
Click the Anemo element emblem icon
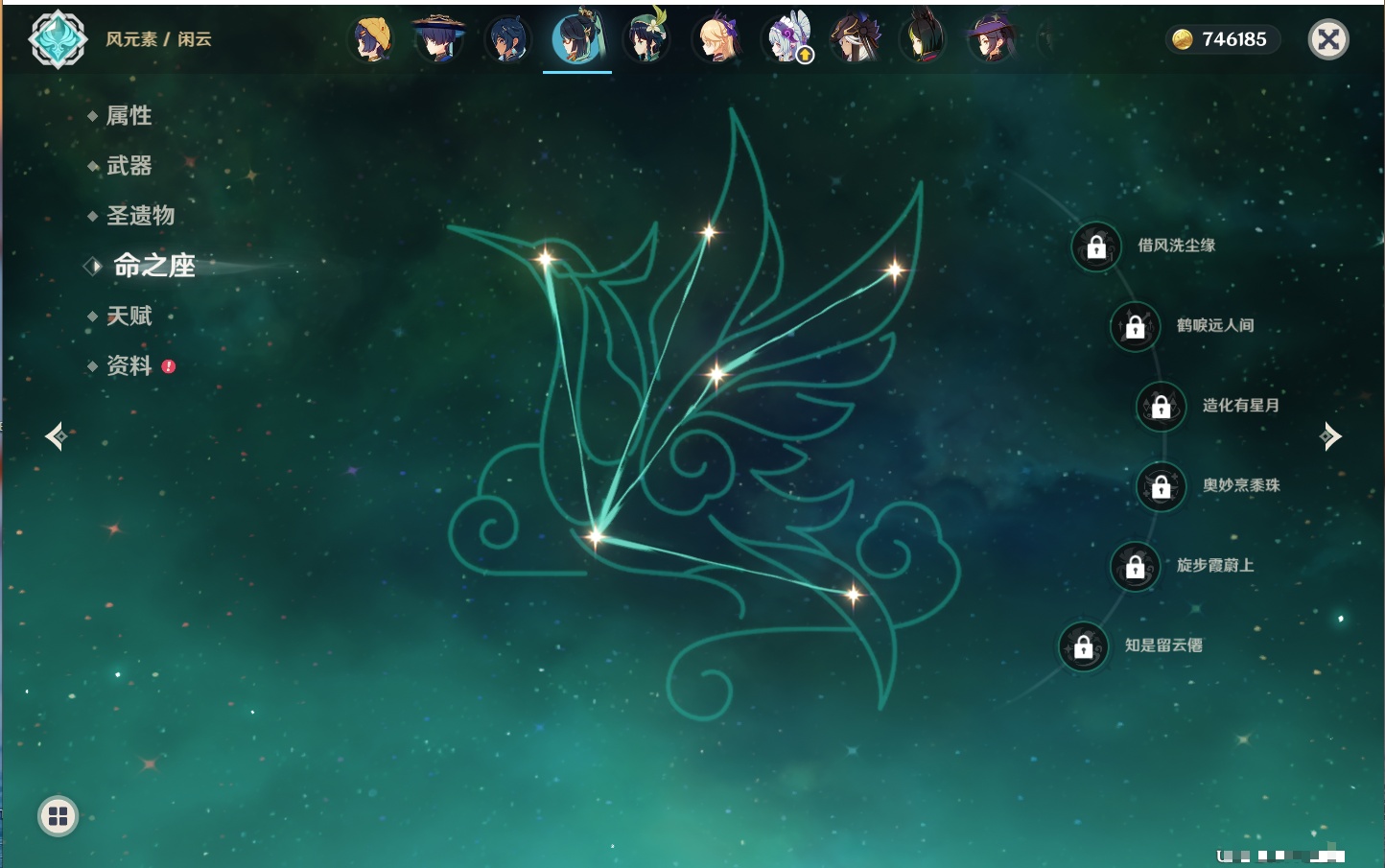[x=58, y=39]
